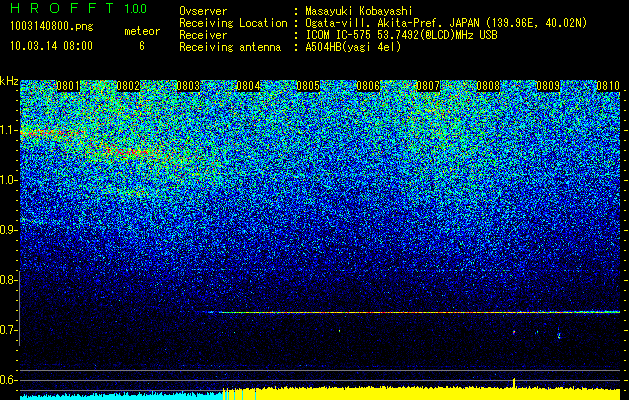Click the kHz axis unit label

pos(9,81)
